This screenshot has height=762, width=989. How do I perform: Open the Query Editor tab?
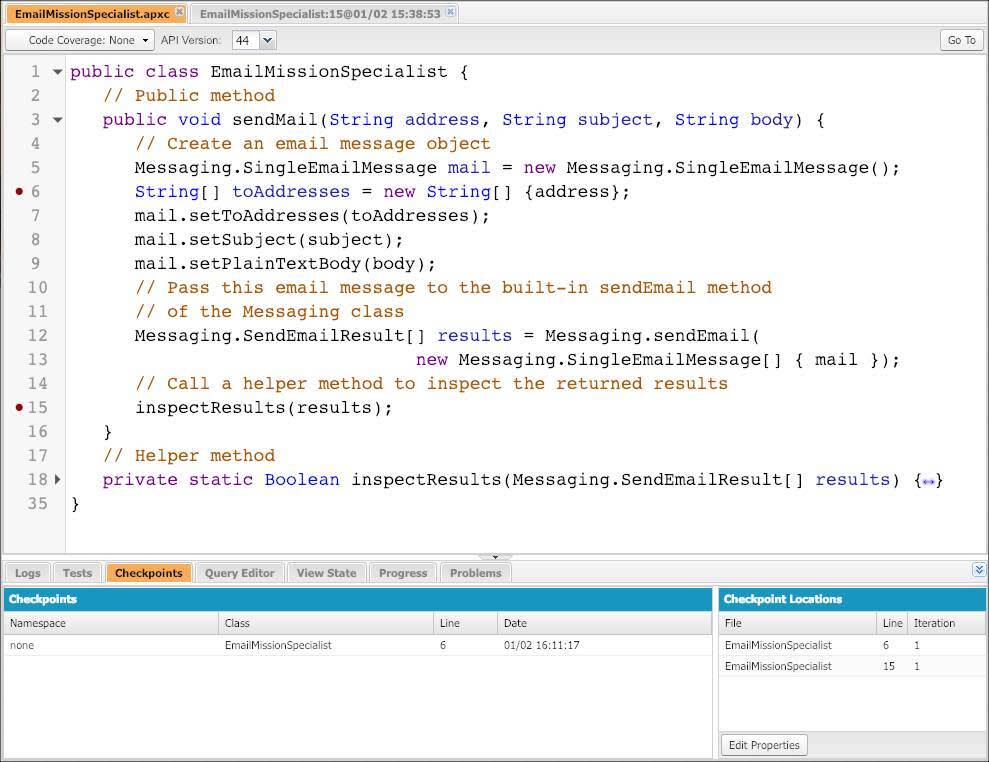[240, 573]
